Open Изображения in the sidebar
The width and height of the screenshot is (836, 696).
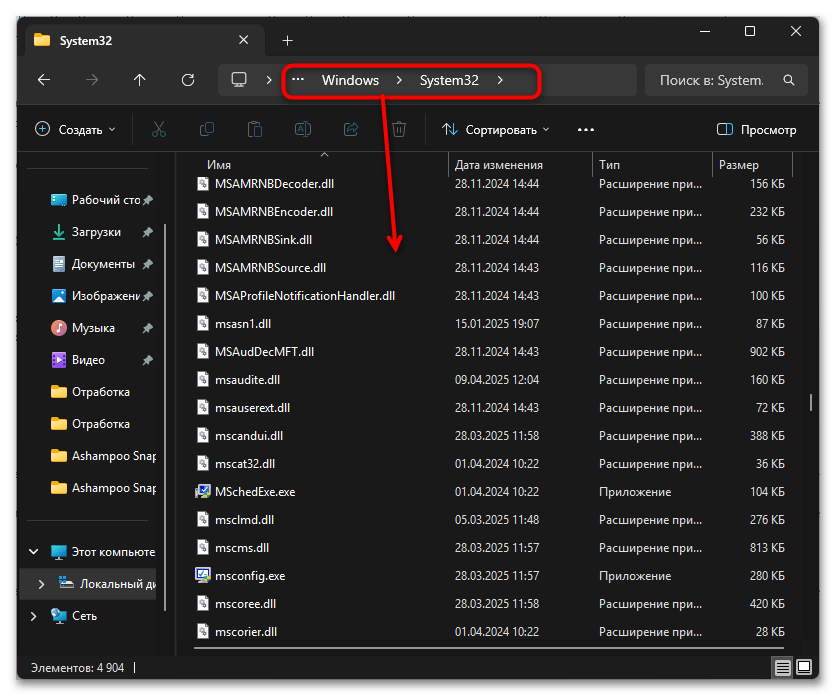click(x=96, y=296)
